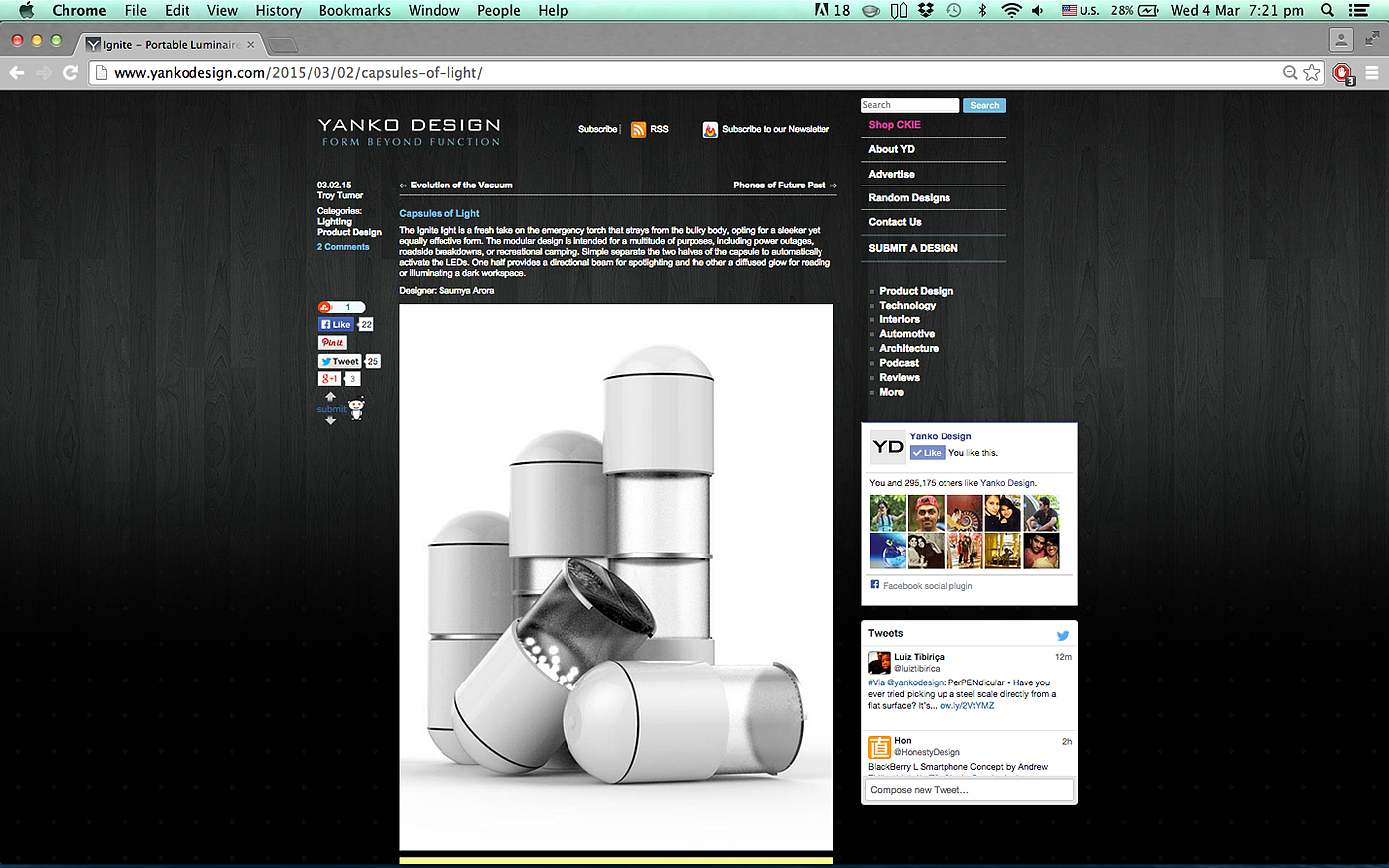
Task: Click the browser forward arrow
Action: pos(44,72)
